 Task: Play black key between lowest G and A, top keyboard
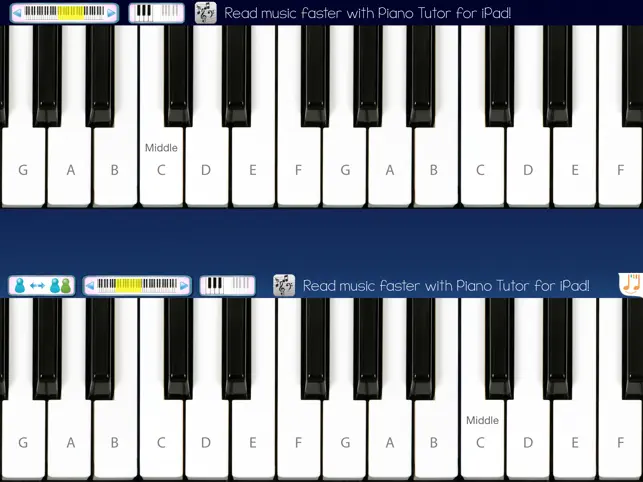(47, 76)
